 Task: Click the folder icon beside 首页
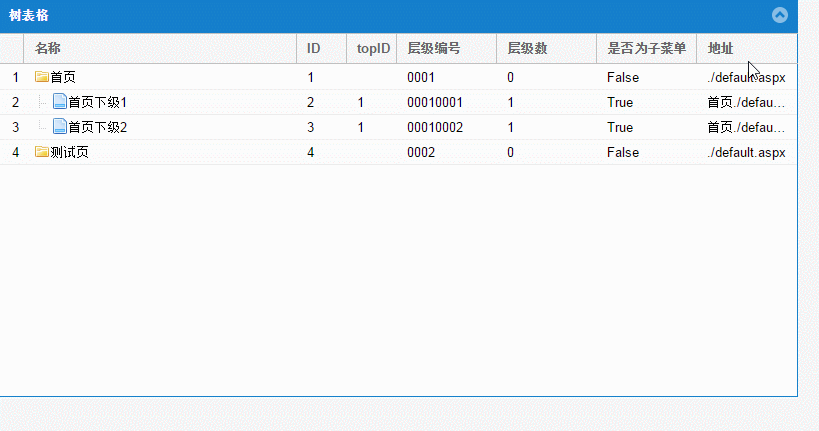coord(42,77)
